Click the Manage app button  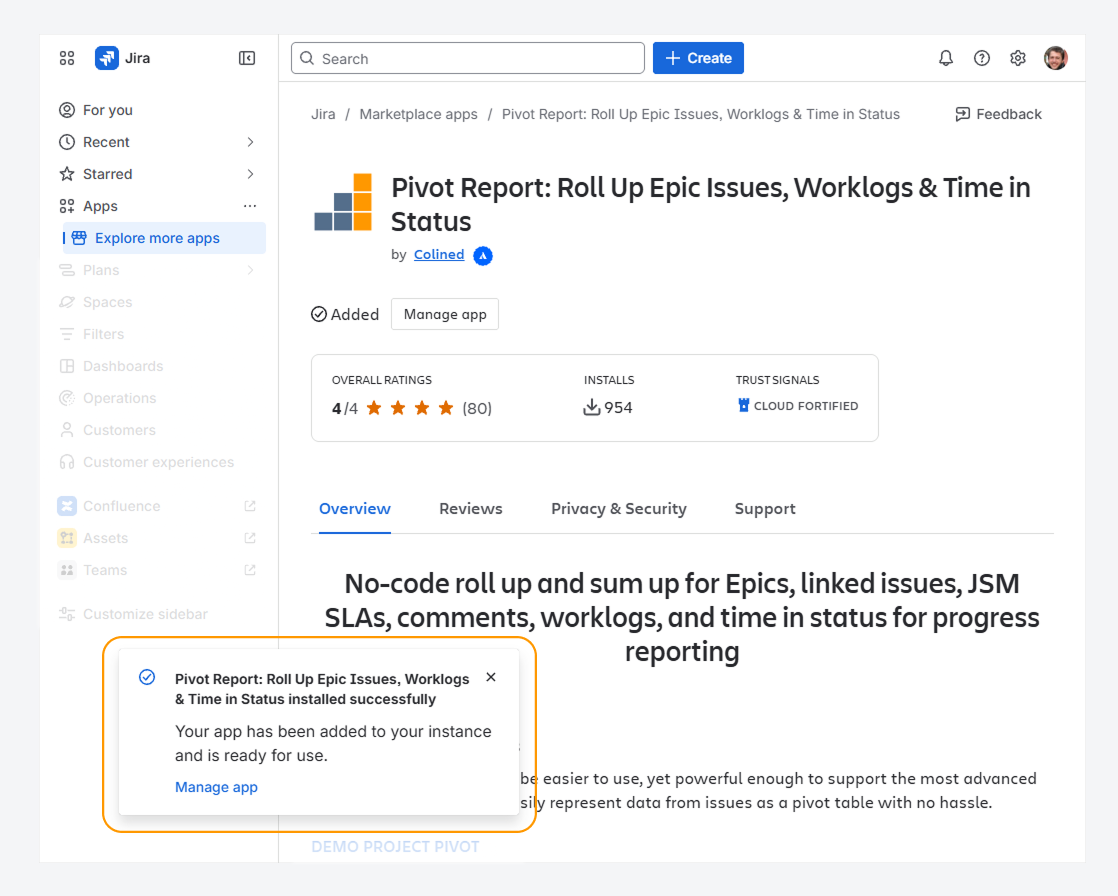[x=445, y=314]
